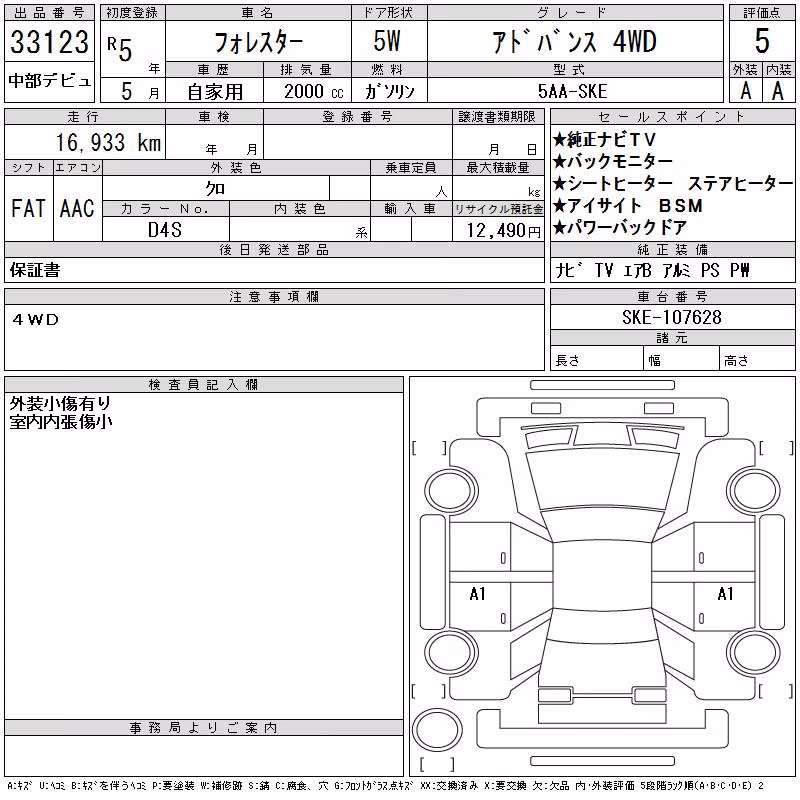This screenshot has width=800, height=800.
Task: Click the 純正ナビTV sales point line
Action: 604,139
